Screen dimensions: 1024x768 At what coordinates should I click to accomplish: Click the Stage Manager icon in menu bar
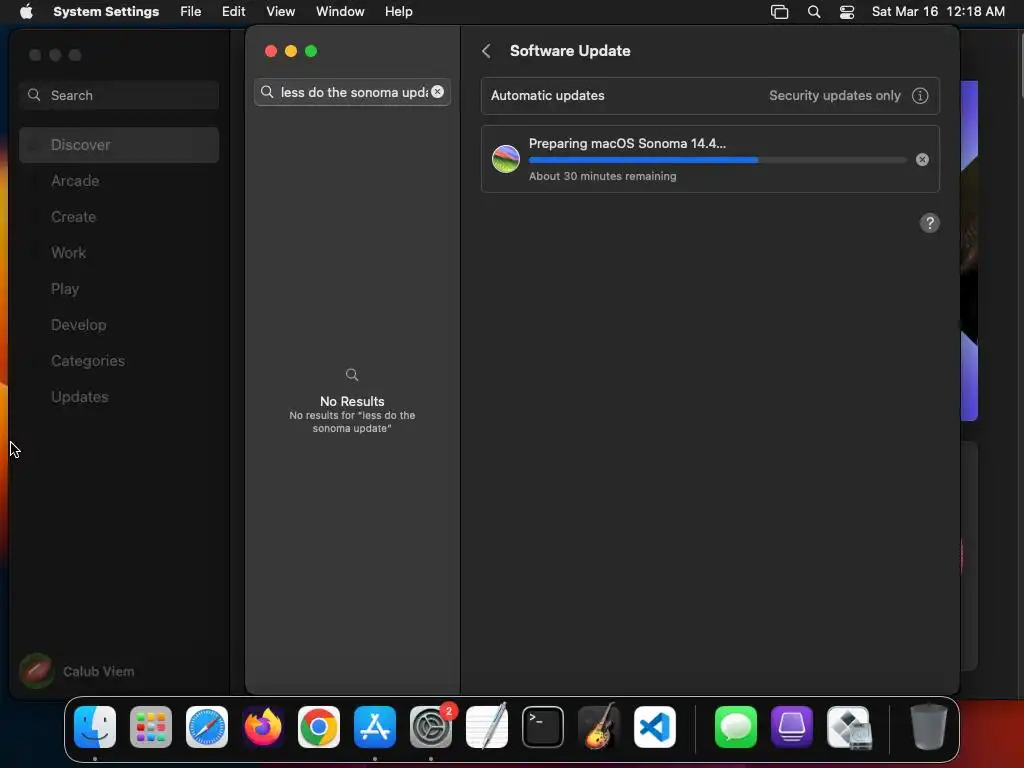[779, 12]
